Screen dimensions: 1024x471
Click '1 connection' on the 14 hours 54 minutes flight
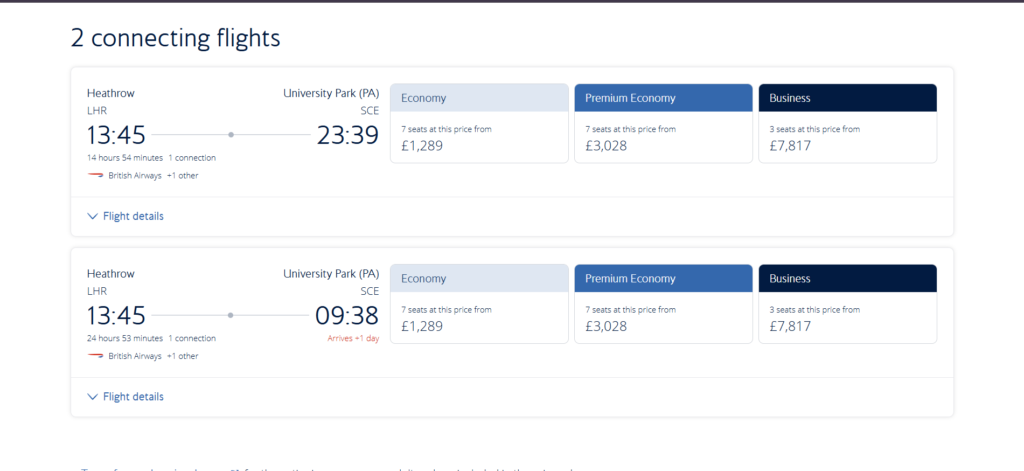(x=192, y=157)
